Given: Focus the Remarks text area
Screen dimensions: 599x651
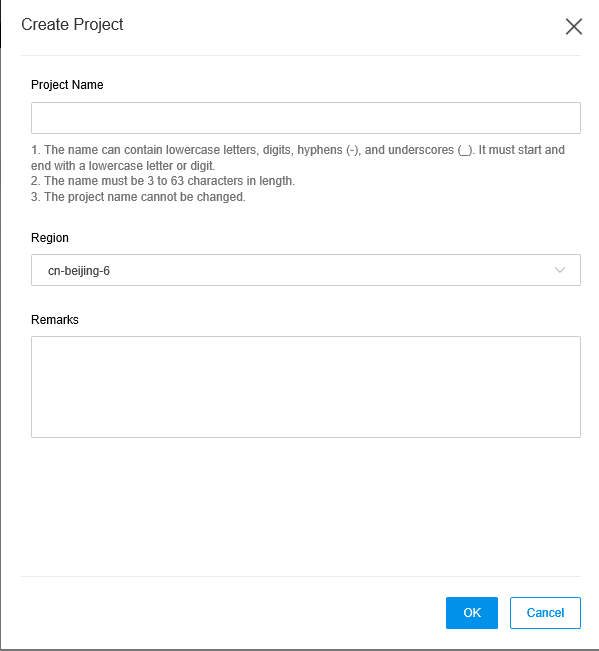Looking at the screenshot, I should [x=306, y=387].
